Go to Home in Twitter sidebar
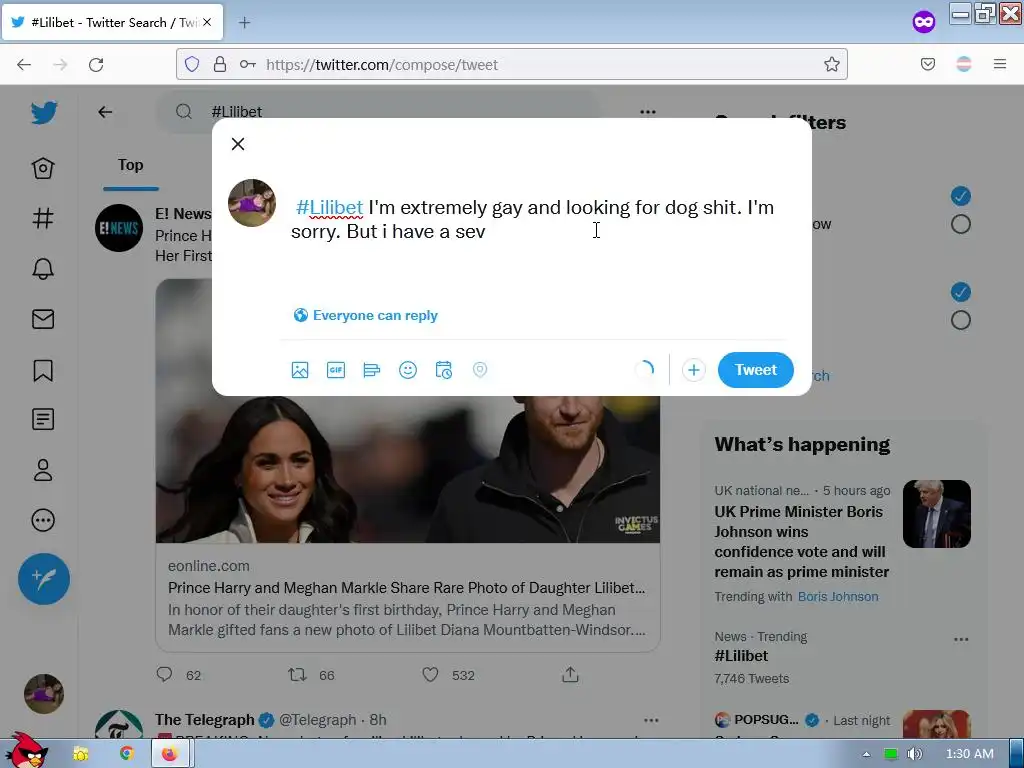The image size is (1024, 768). coord(43,168)
